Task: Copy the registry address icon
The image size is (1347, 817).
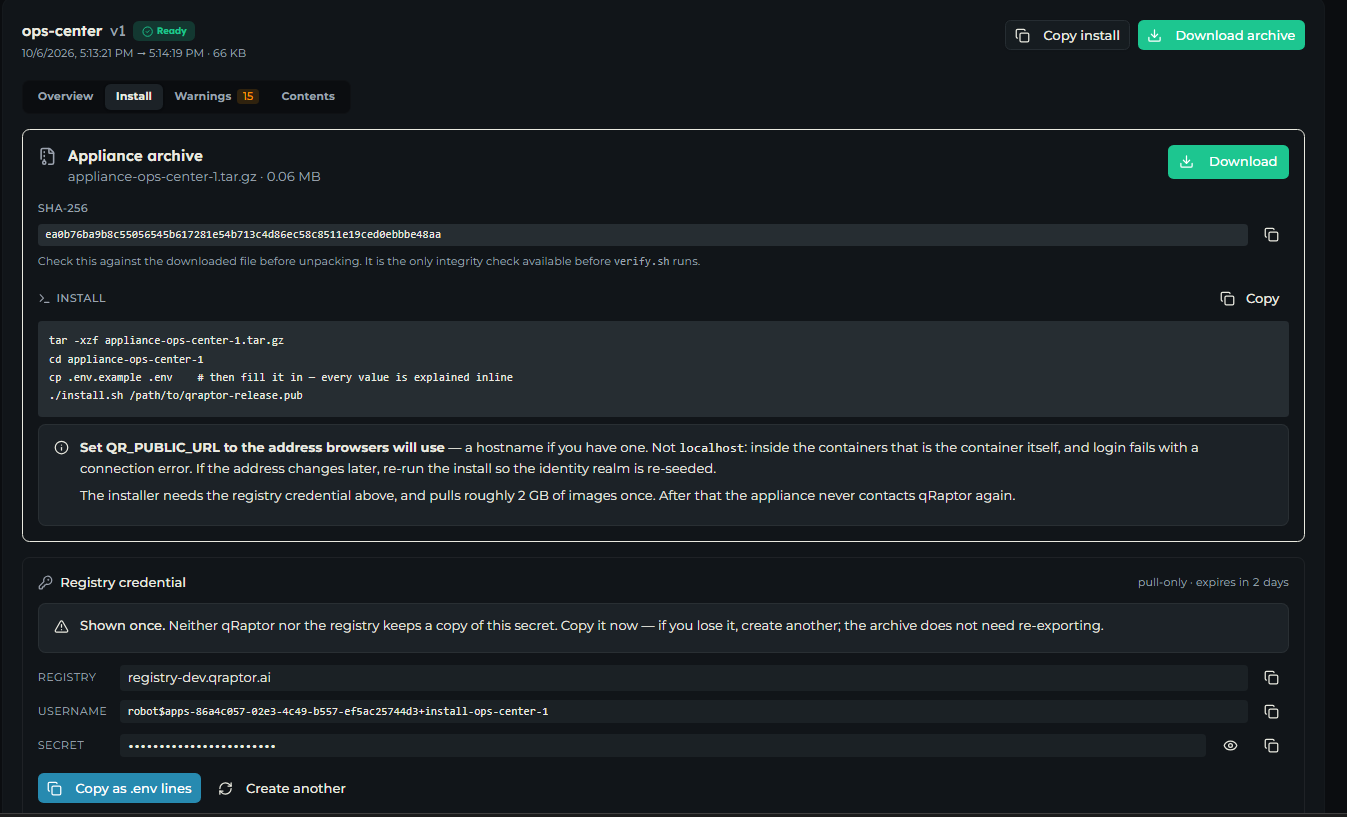Action: click(1271, 678)
